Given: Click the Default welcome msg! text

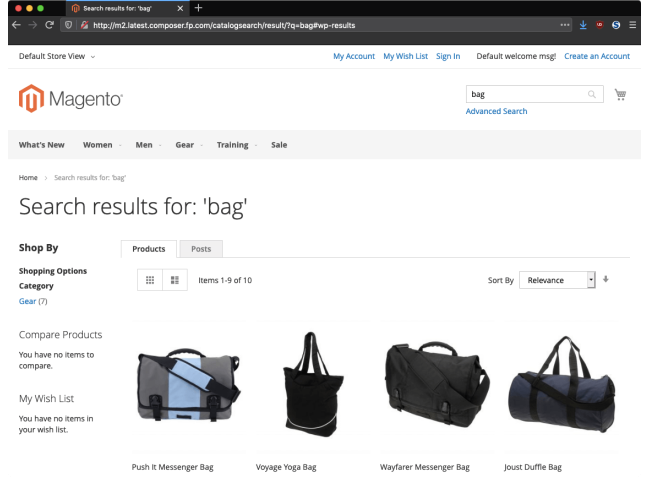Looking at the screenshot, I should [516, 56].
